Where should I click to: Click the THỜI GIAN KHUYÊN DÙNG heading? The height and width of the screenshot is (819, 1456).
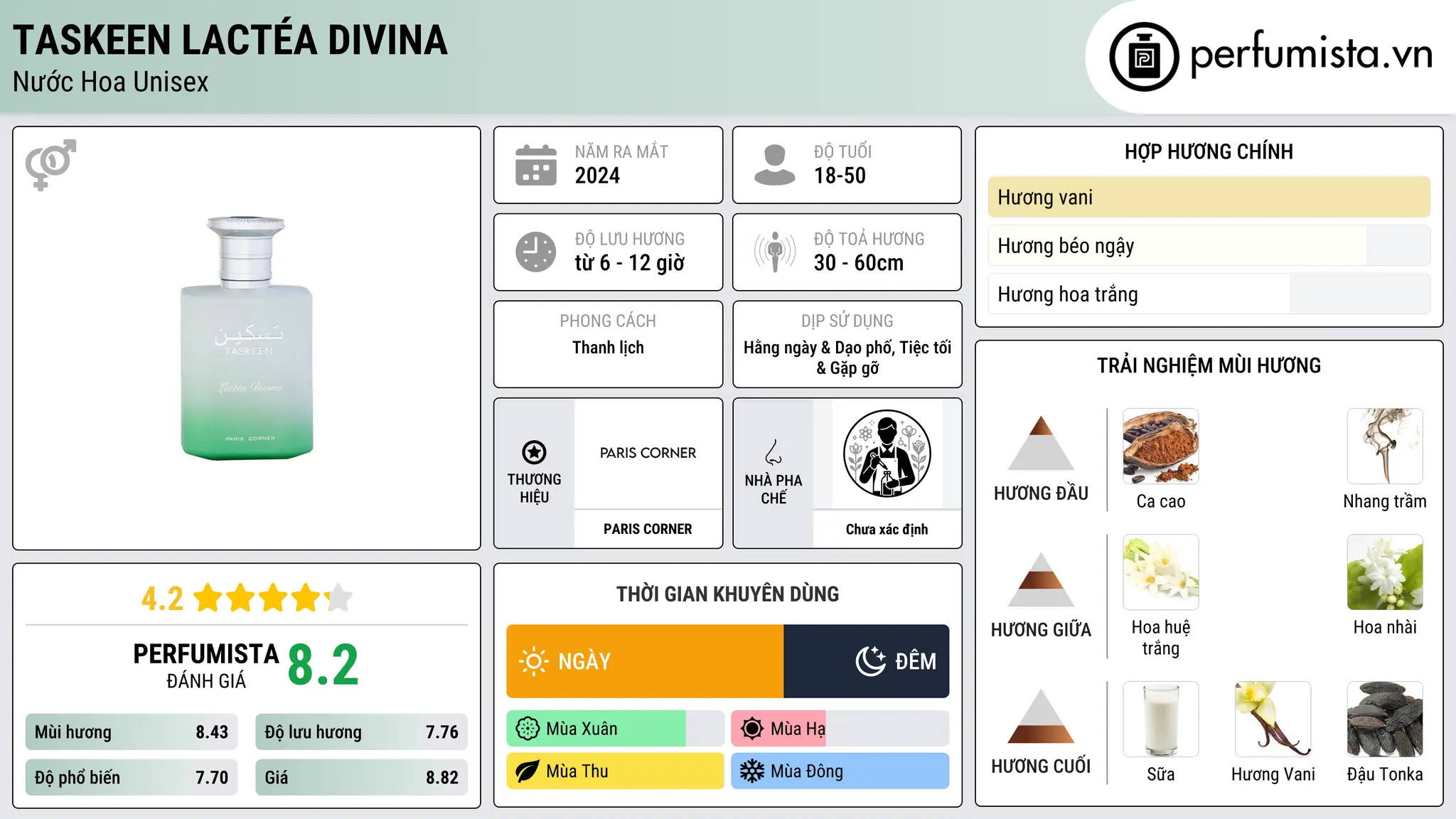click(x=727, y=594)
